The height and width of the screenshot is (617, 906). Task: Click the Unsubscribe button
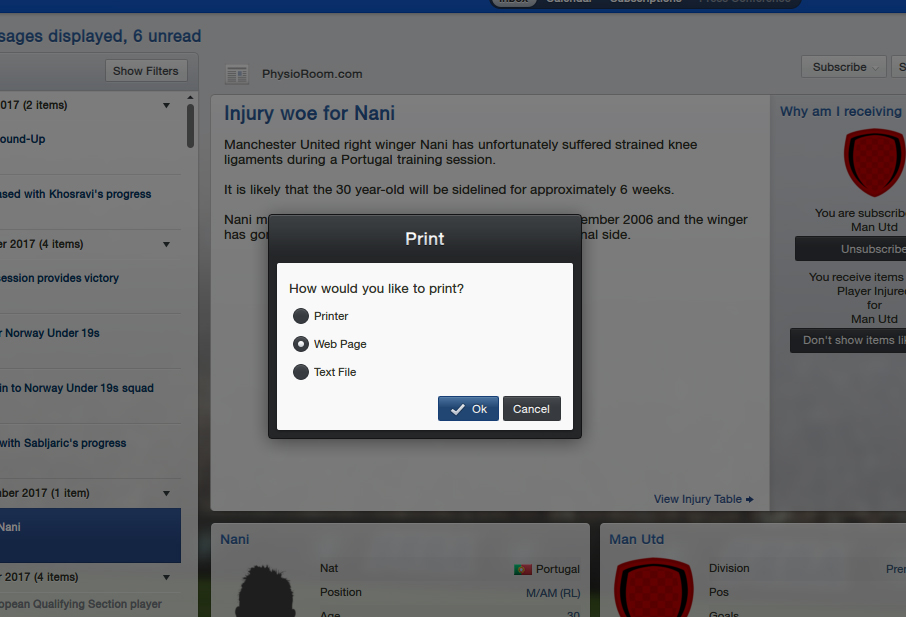850,249
